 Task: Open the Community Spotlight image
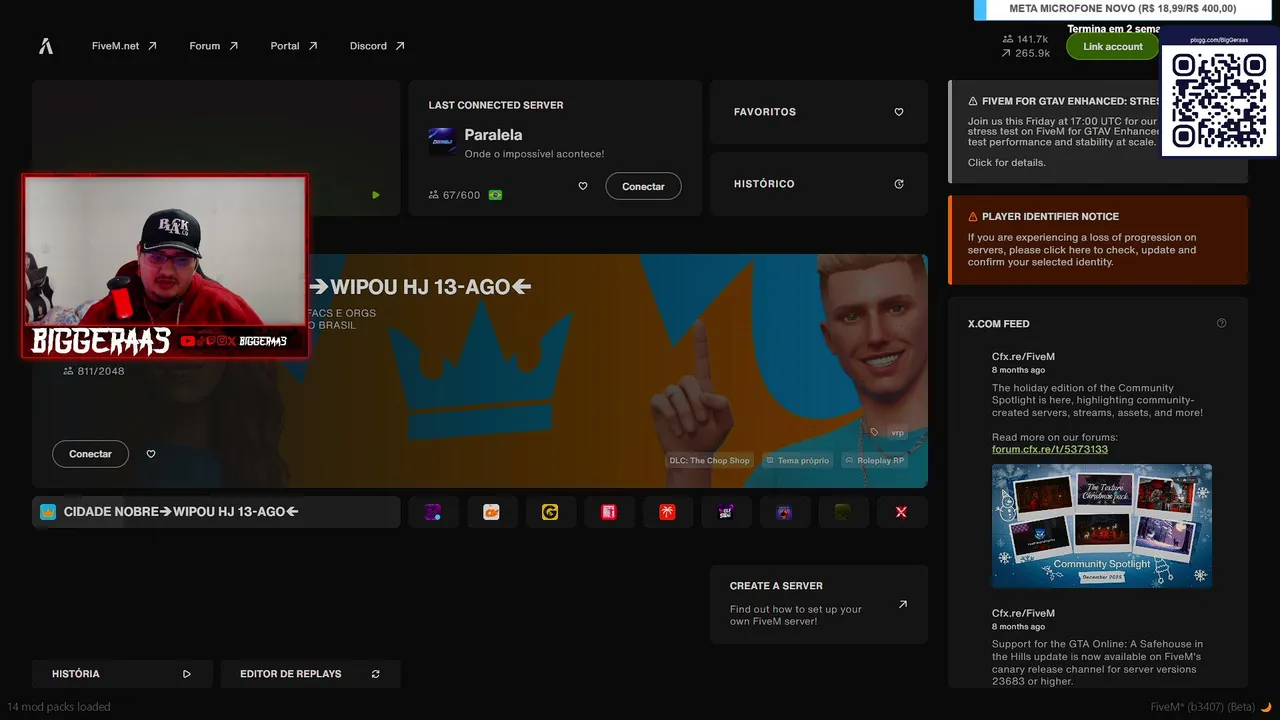(x=1102, y=526)
